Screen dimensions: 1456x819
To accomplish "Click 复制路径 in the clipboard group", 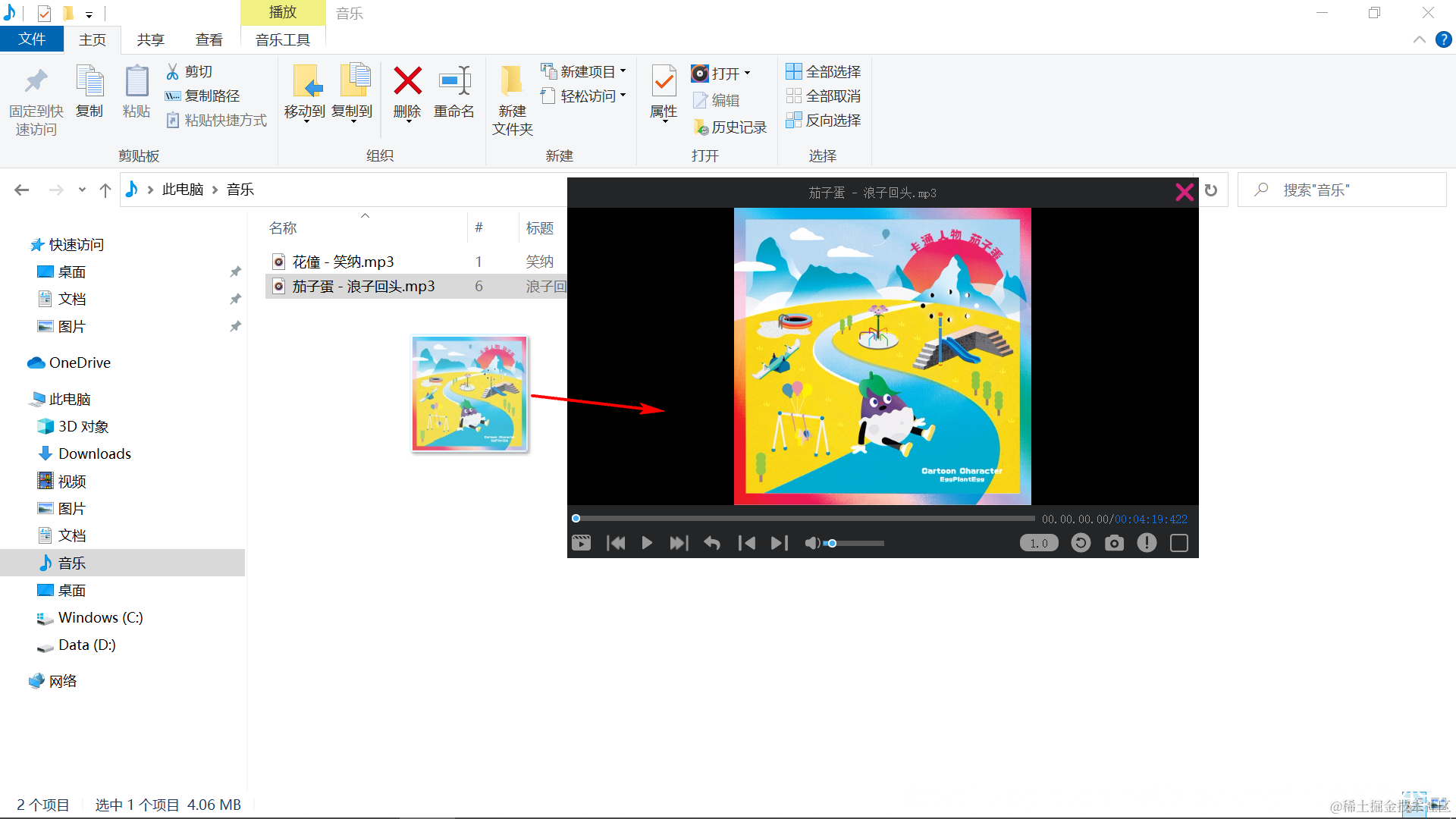I will pyautogui.click(x=202, y=96).
